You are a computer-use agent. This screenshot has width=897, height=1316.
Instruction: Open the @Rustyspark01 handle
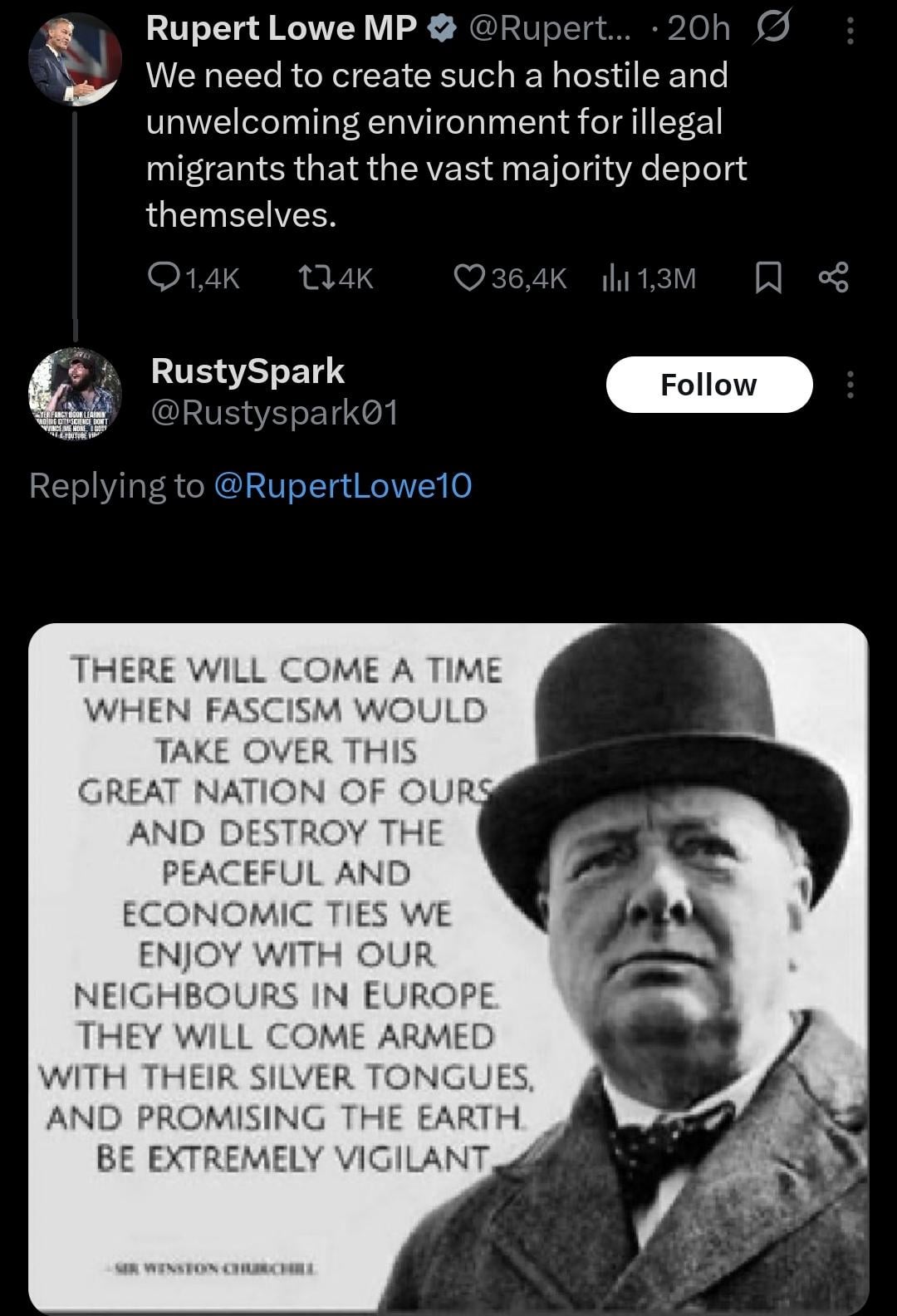click(x=274, y=412)
